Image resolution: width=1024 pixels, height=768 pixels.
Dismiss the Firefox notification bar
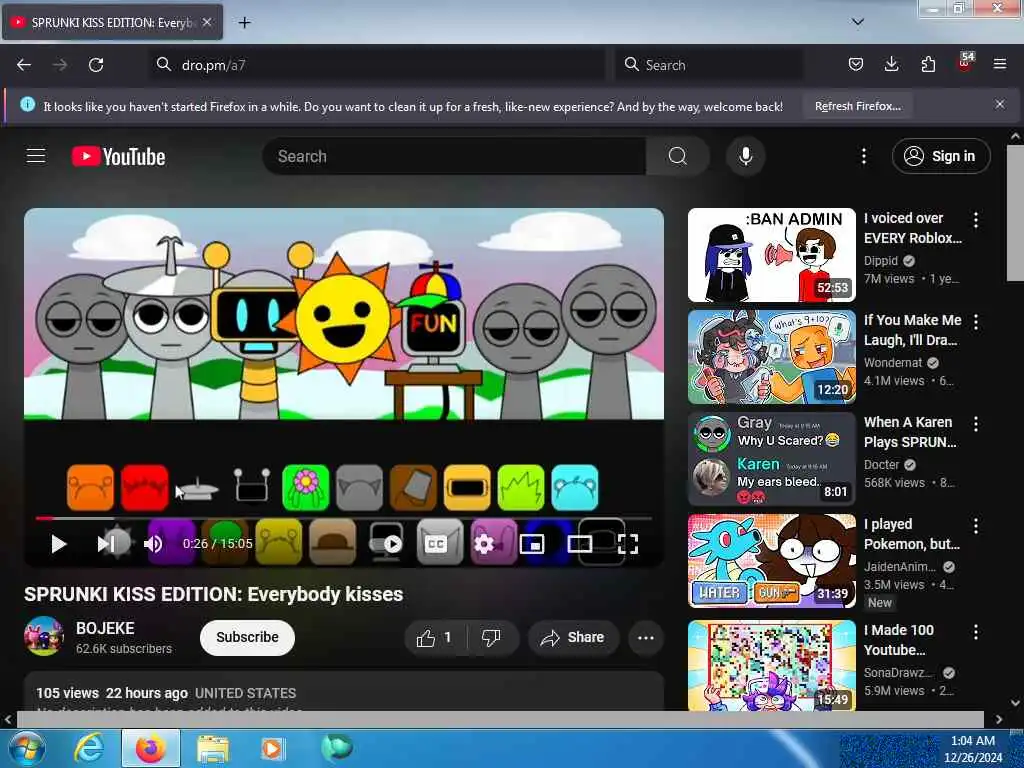(1000, 104)
